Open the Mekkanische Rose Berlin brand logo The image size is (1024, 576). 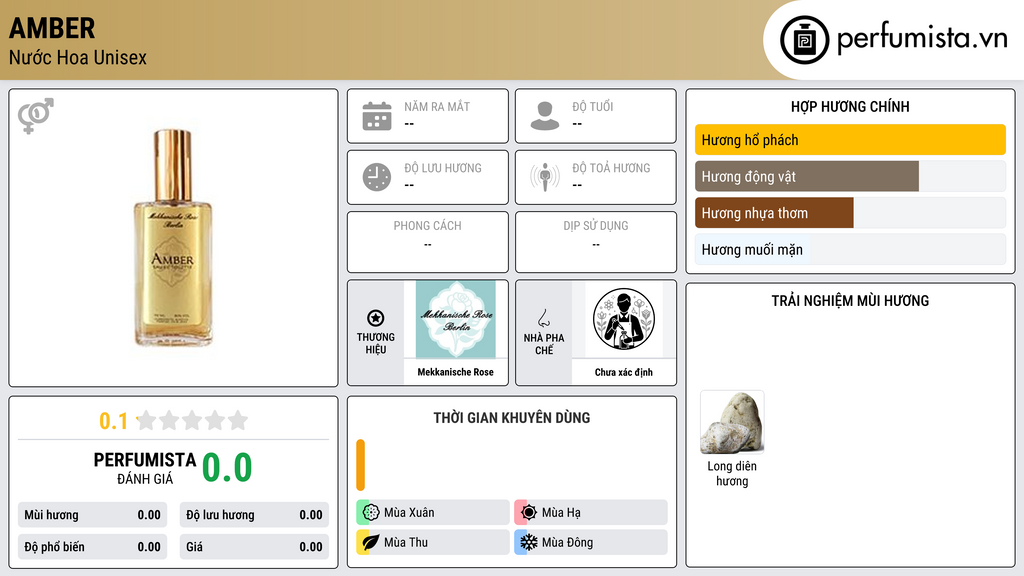tap(456, 319)
